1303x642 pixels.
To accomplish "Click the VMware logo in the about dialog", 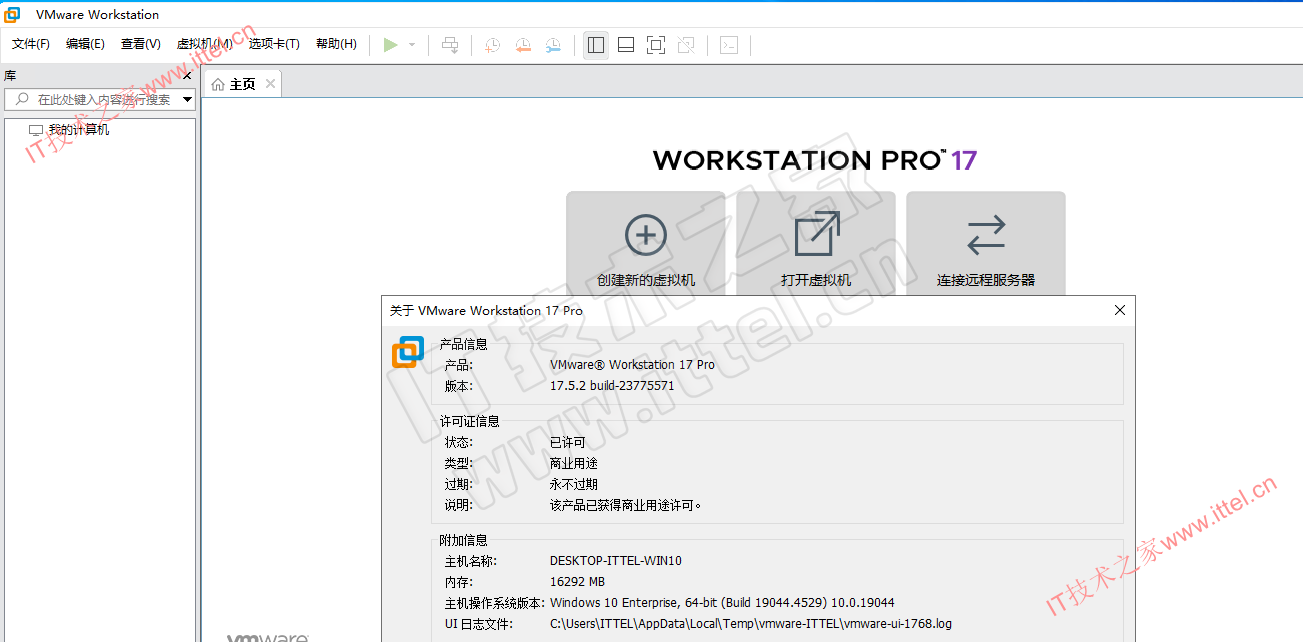I will [408, 352].
